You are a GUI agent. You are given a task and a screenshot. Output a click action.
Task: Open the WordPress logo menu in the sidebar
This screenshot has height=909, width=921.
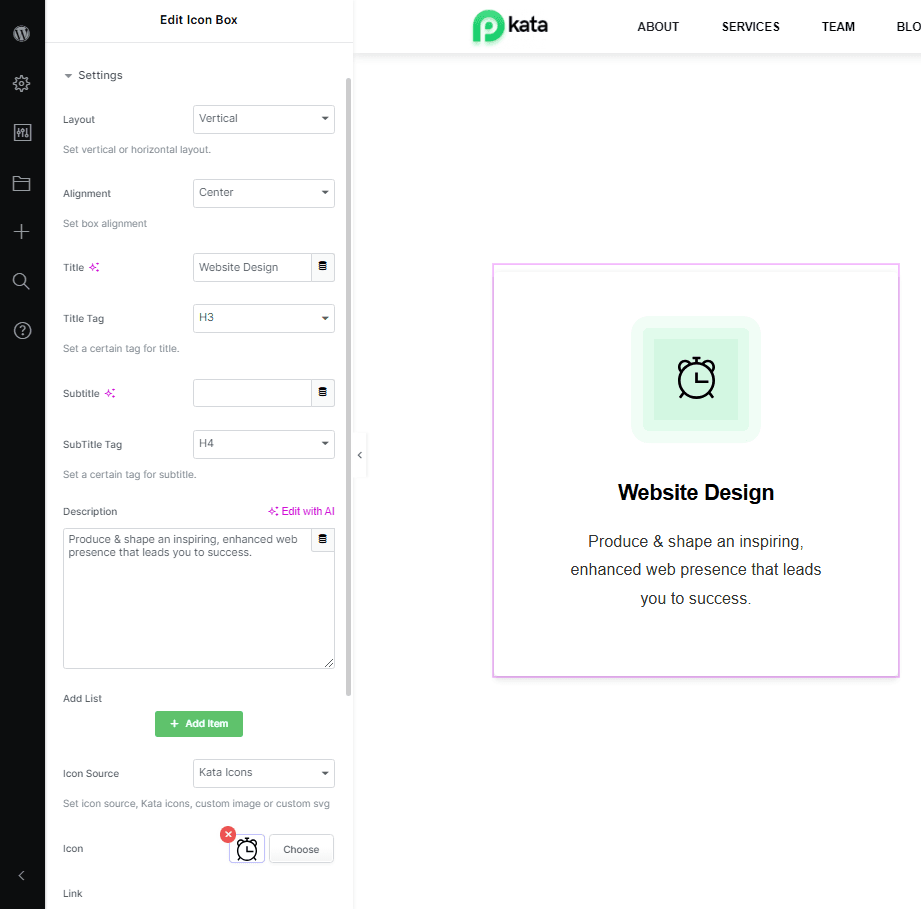[x=21, y=33]
